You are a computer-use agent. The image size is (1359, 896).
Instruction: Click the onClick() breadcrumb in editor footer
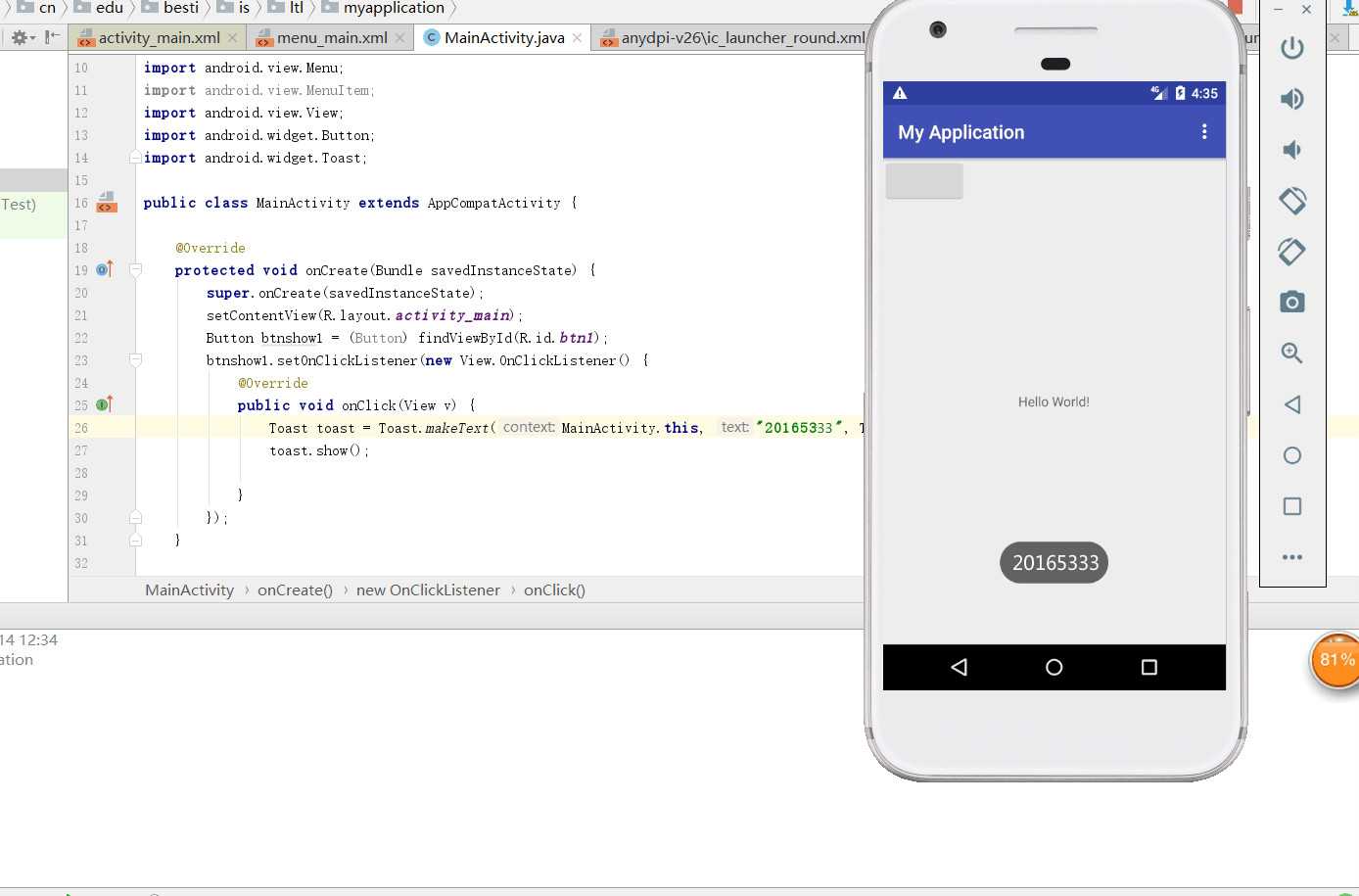pyautogui.click(x=554, y=589)
